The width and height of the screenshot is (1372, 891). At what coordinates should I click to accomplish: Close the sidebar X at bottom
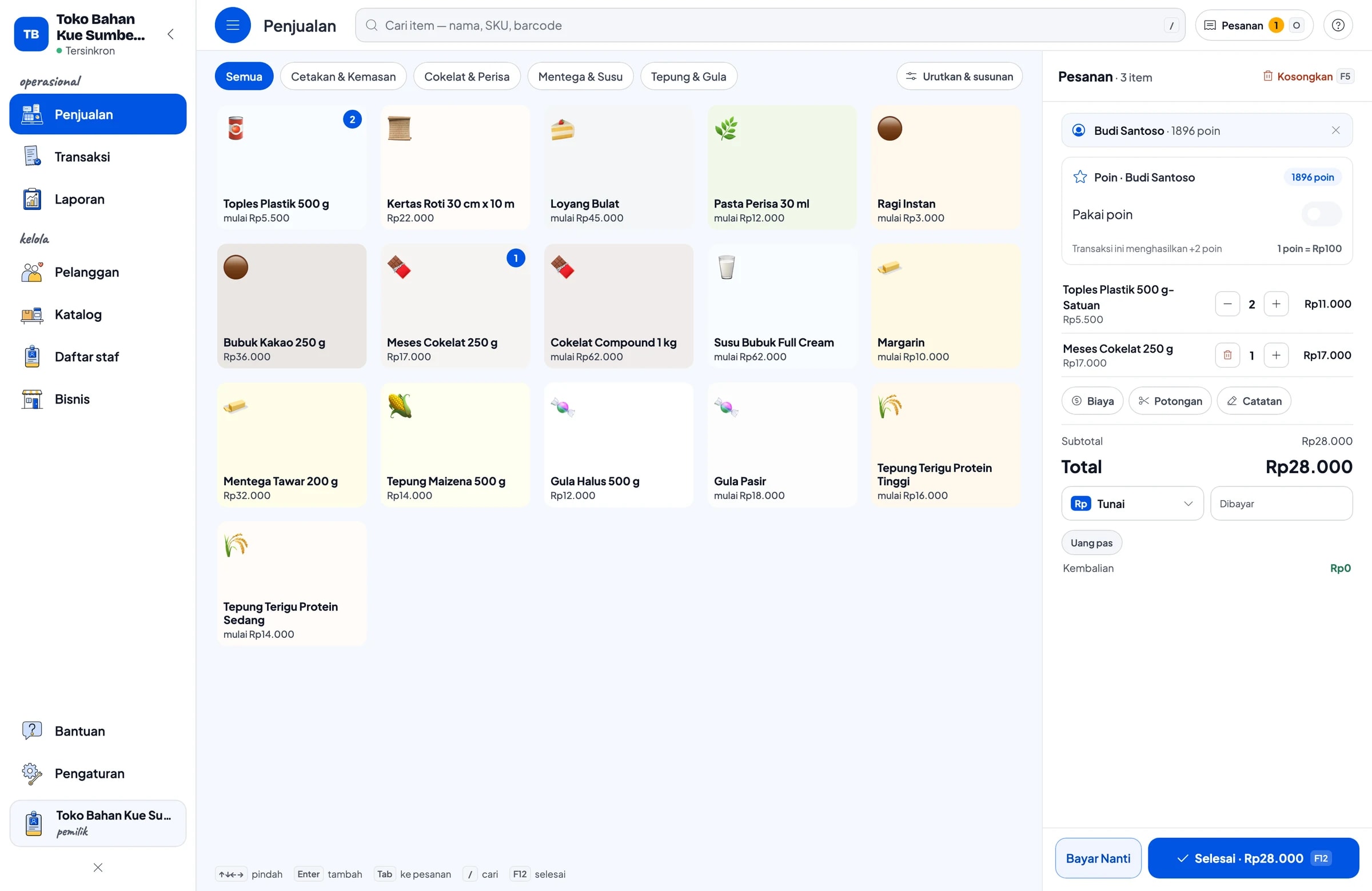click(x=98, y=868)
